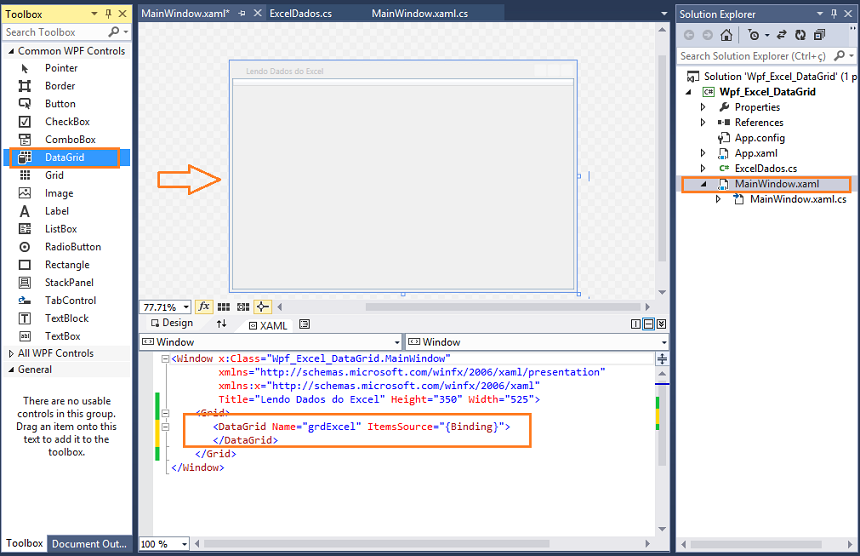The height and width of the screenshot is (556, 860).
Task: Pin the Toolbox panel
Action: pyautogui.click(x=109, y=14)
